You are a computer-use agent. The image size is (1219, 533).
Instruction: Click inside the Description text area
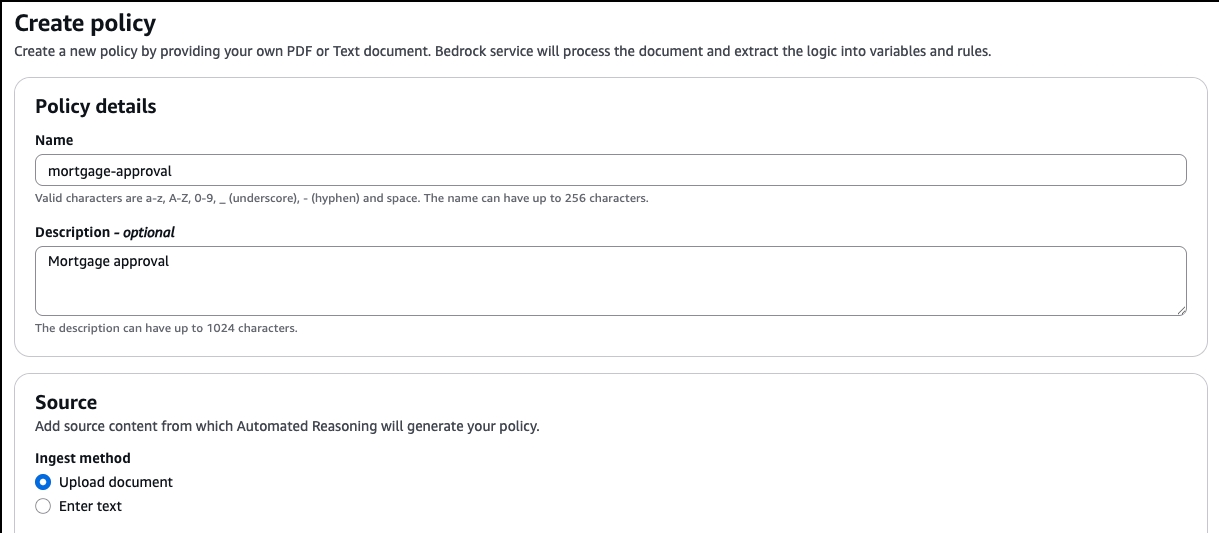coord(610,290)
